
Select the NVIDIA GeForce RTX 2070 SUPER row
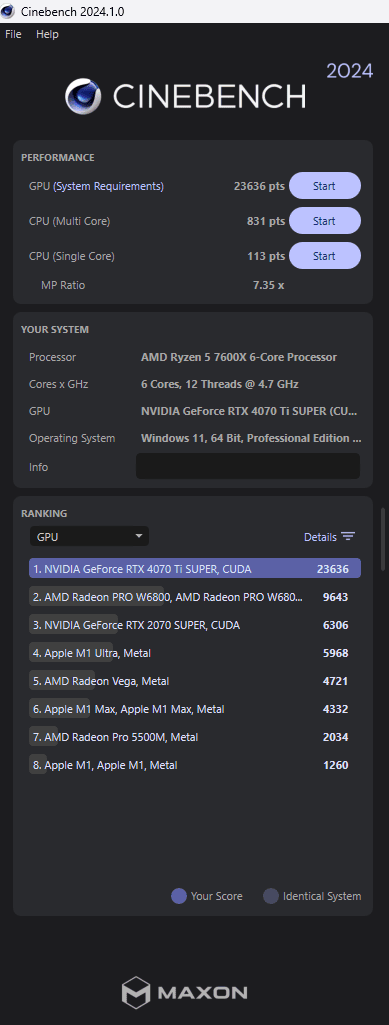195,625
